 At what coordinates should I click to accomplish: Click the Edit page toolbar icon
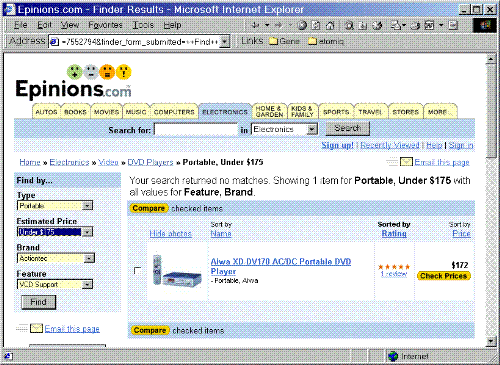429,25
